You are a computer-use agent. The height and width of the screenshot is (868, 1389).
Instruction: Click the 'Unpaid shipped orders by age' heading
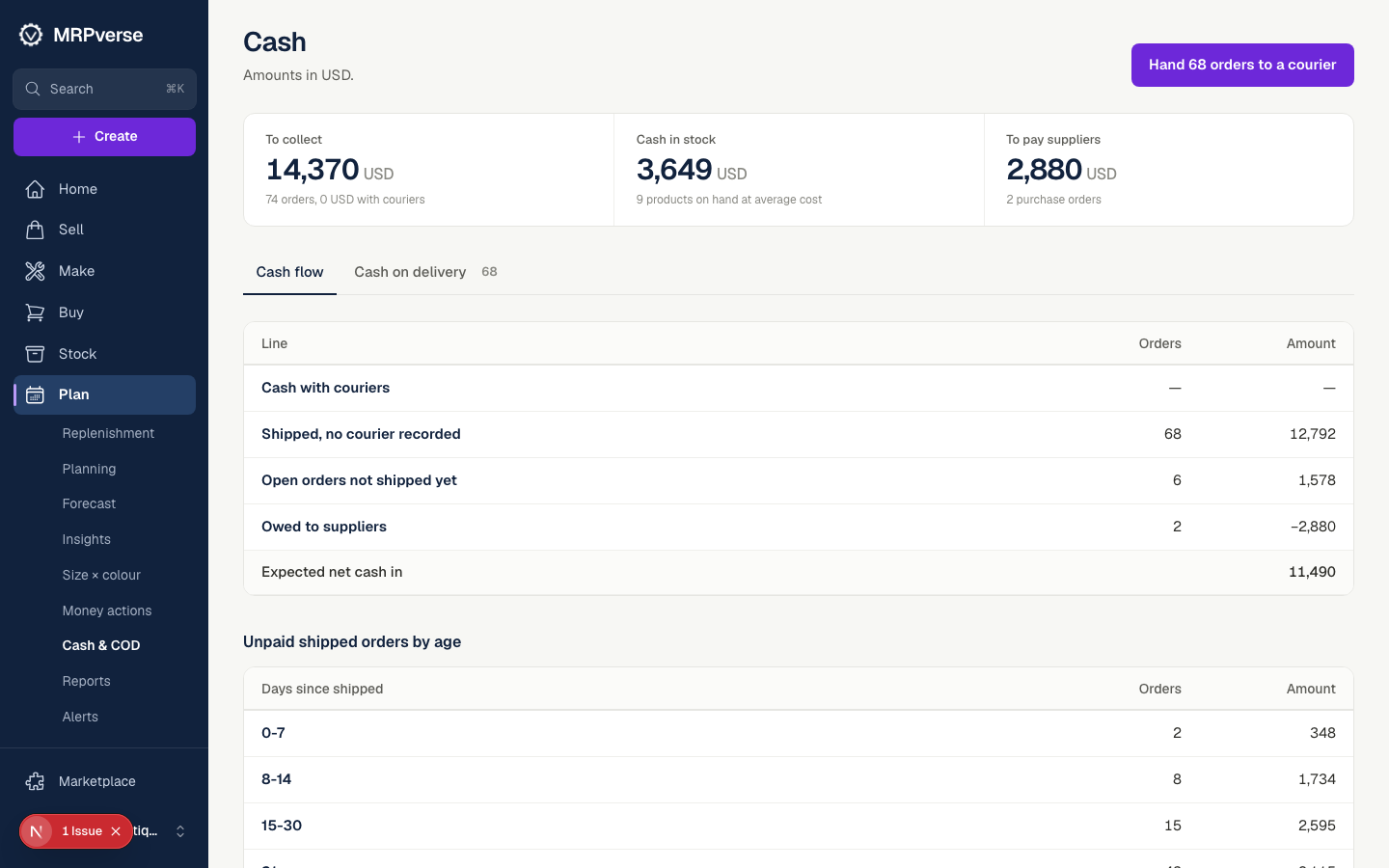(x=352, y=641)
